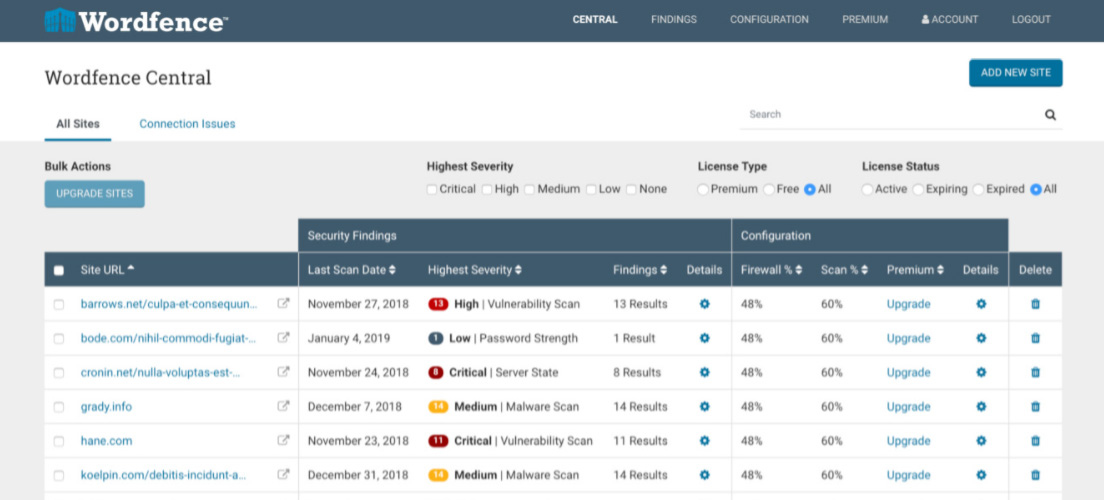Open the Configuration nav item
The image size is (1104, 500).
tap(769, 20)
